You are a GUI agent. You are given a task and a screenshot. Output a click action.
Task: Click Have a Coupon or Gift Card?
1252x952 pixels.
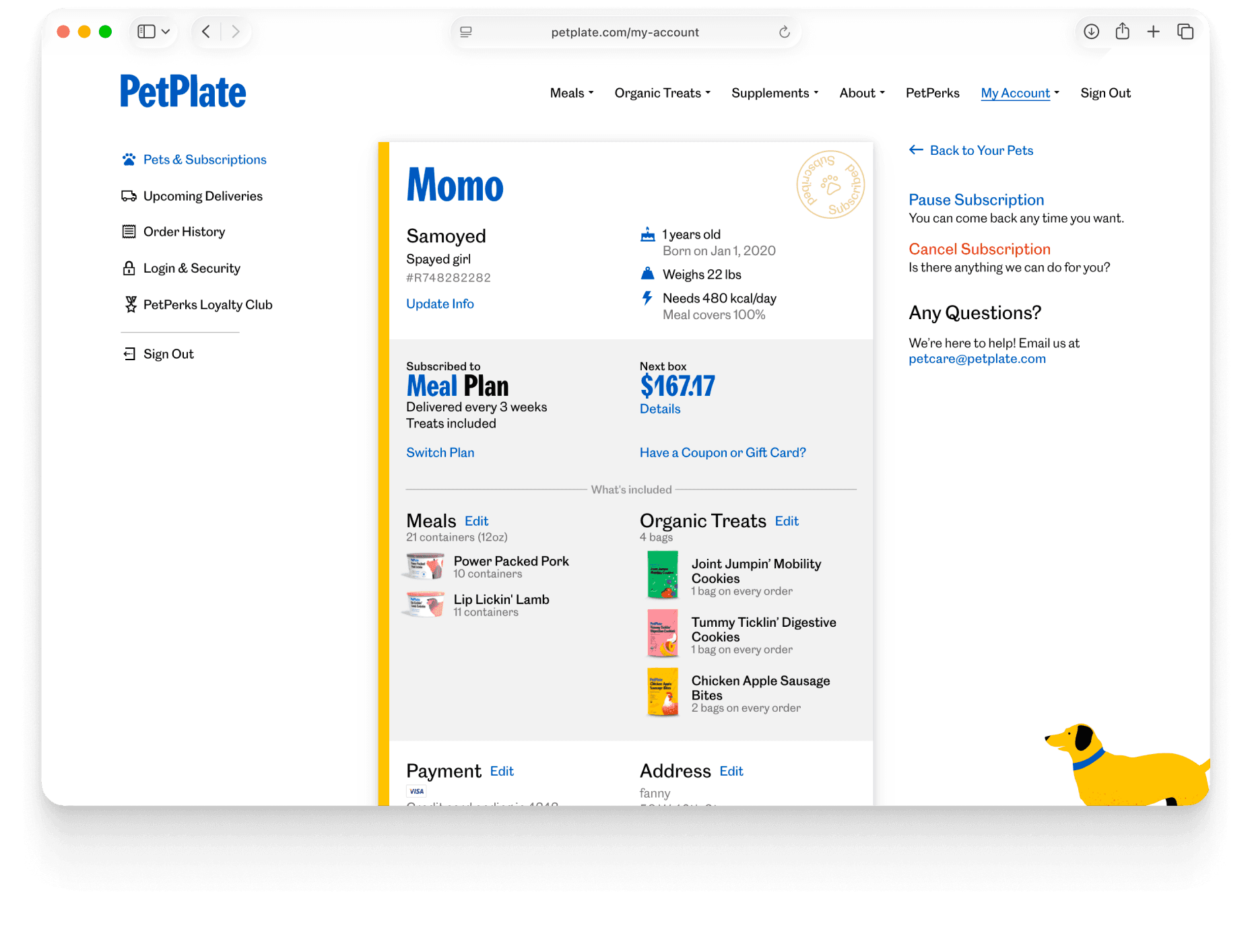723,452
